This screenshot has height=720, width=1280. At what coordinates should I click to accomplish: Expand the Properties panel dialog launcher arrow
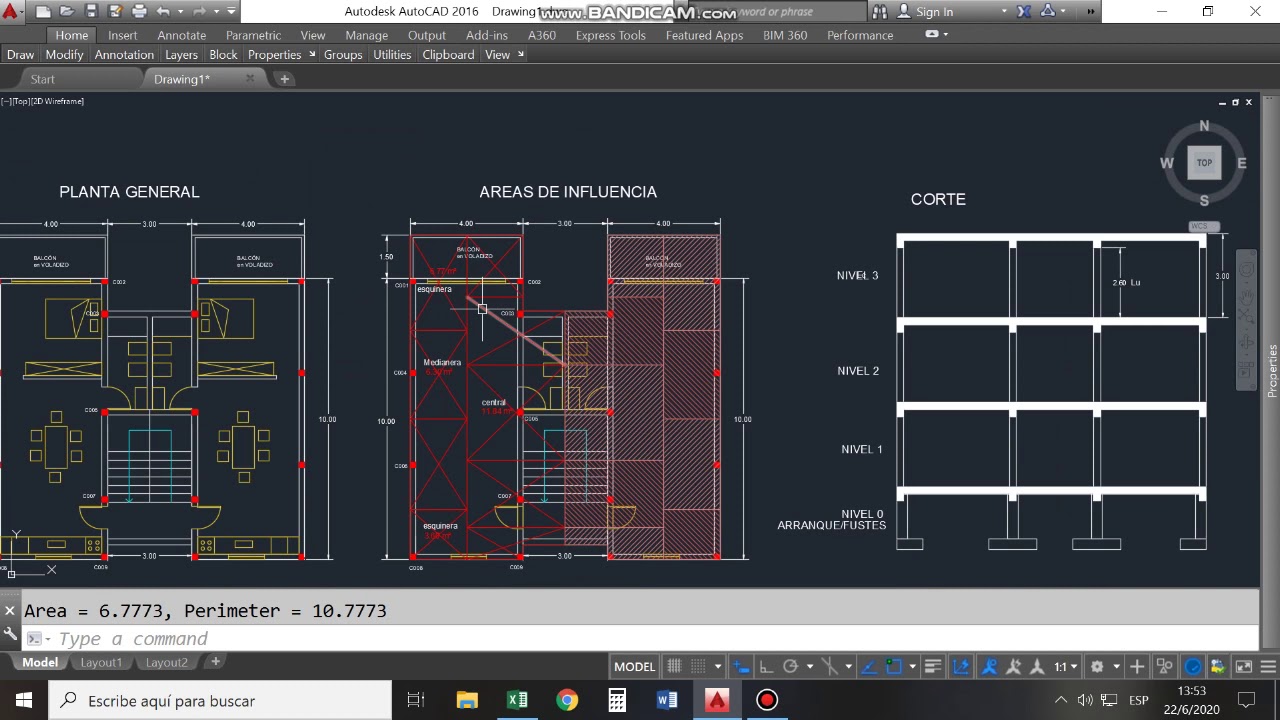point(312,54)
